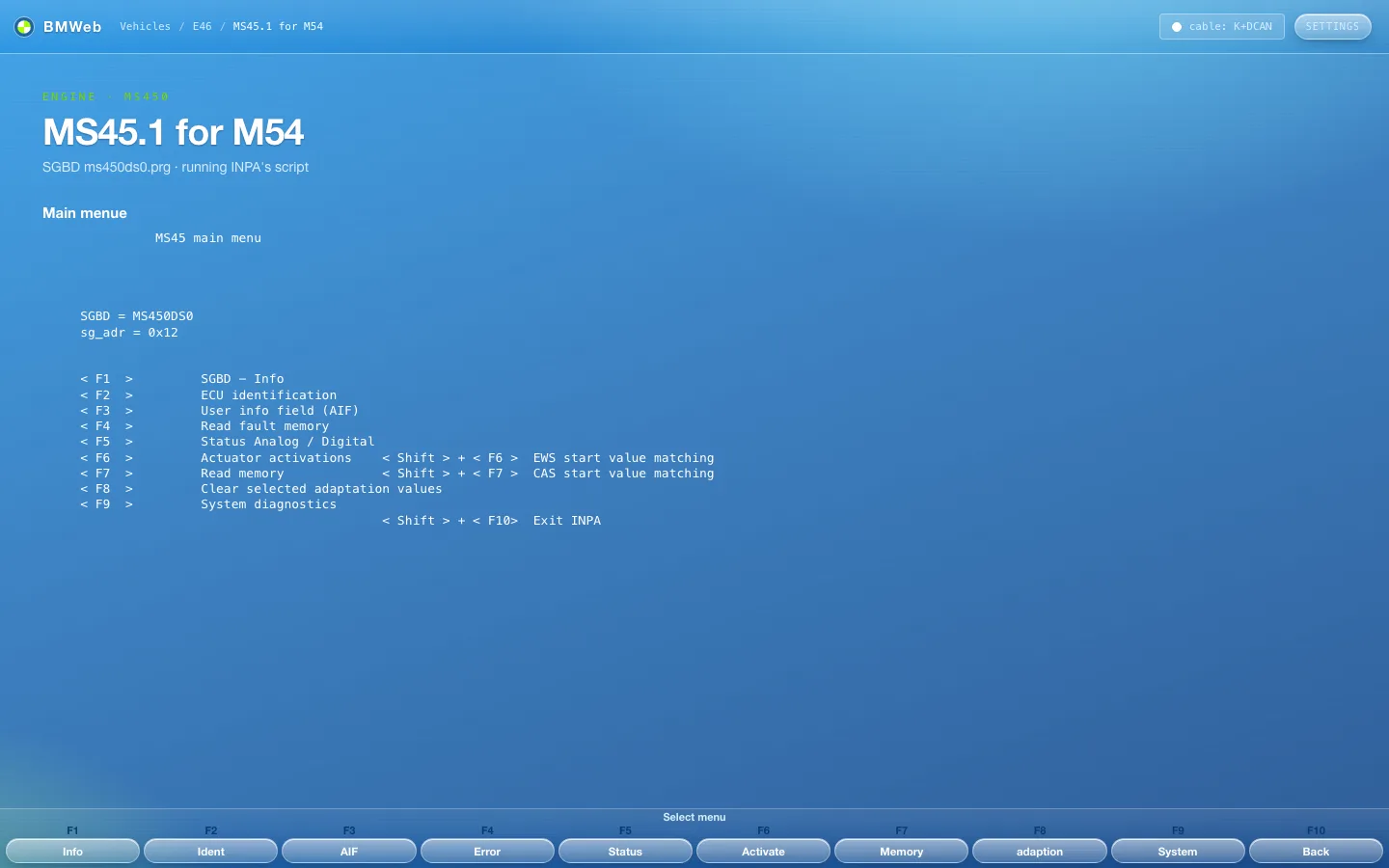Click the 'System diagnostics' line
Screen dimensions: 1389x868
(269, 504)
